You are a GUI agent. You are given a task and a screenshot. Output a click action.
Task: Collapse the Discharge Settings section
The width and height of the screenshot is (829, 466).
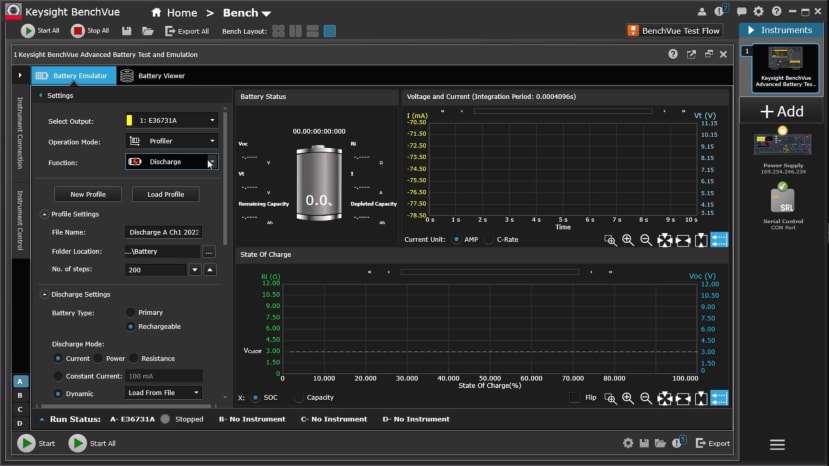[x=44, y=294]
